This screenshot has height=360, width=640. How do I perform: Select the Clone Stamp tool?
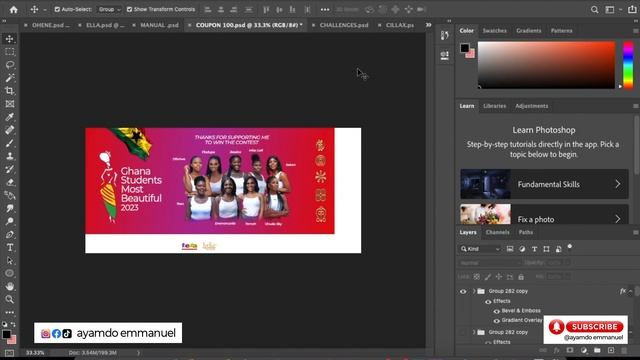pos(10,156)
